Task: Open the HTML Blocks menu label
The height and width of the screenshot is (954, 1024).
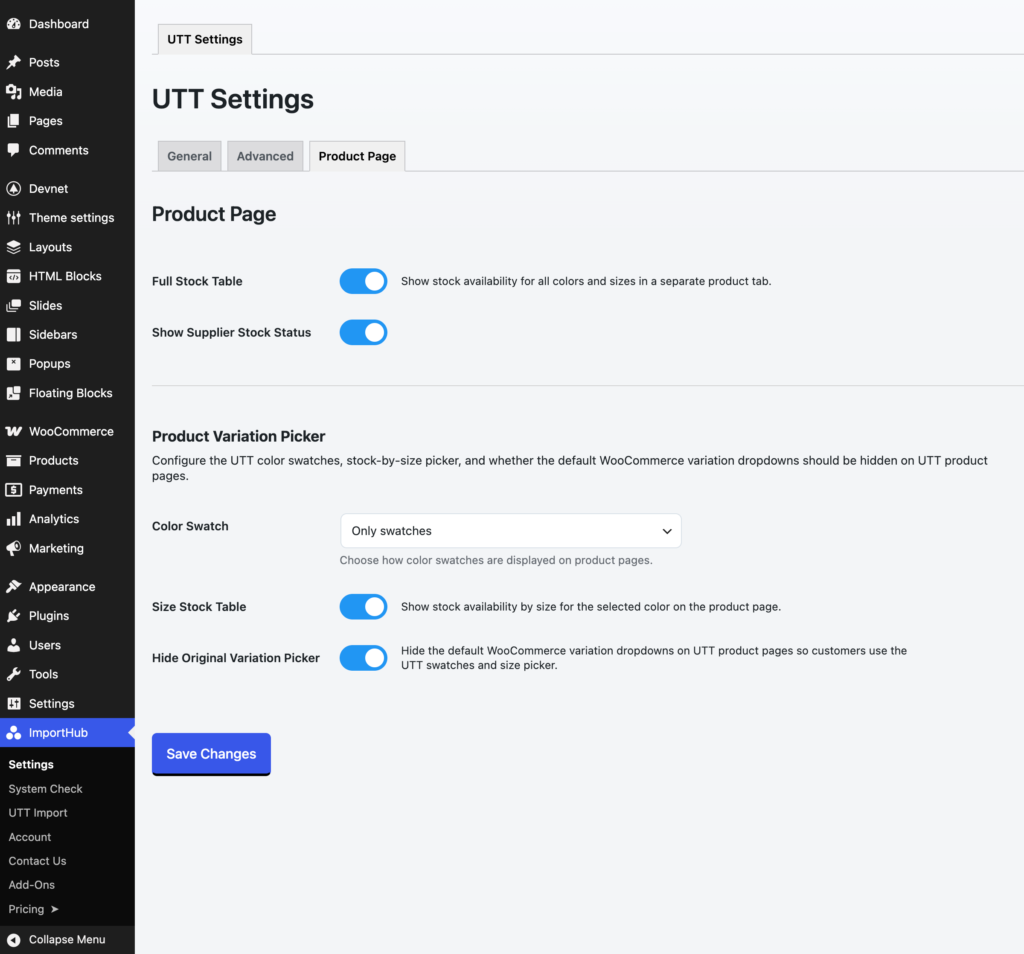Action: click(x=65, y=276)
